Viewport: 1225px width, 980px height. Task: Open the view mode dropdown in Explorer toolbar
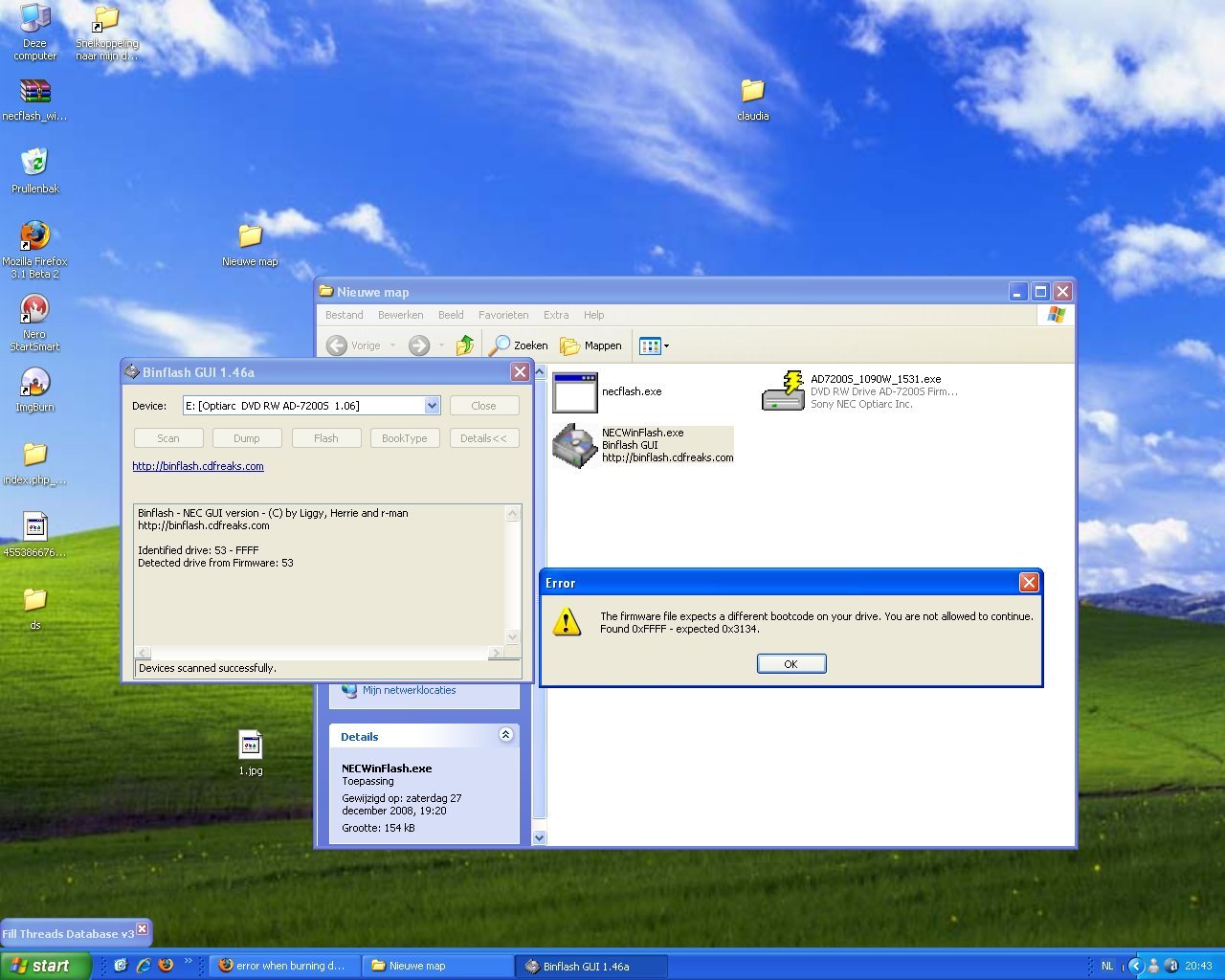(x=655, y=345)
